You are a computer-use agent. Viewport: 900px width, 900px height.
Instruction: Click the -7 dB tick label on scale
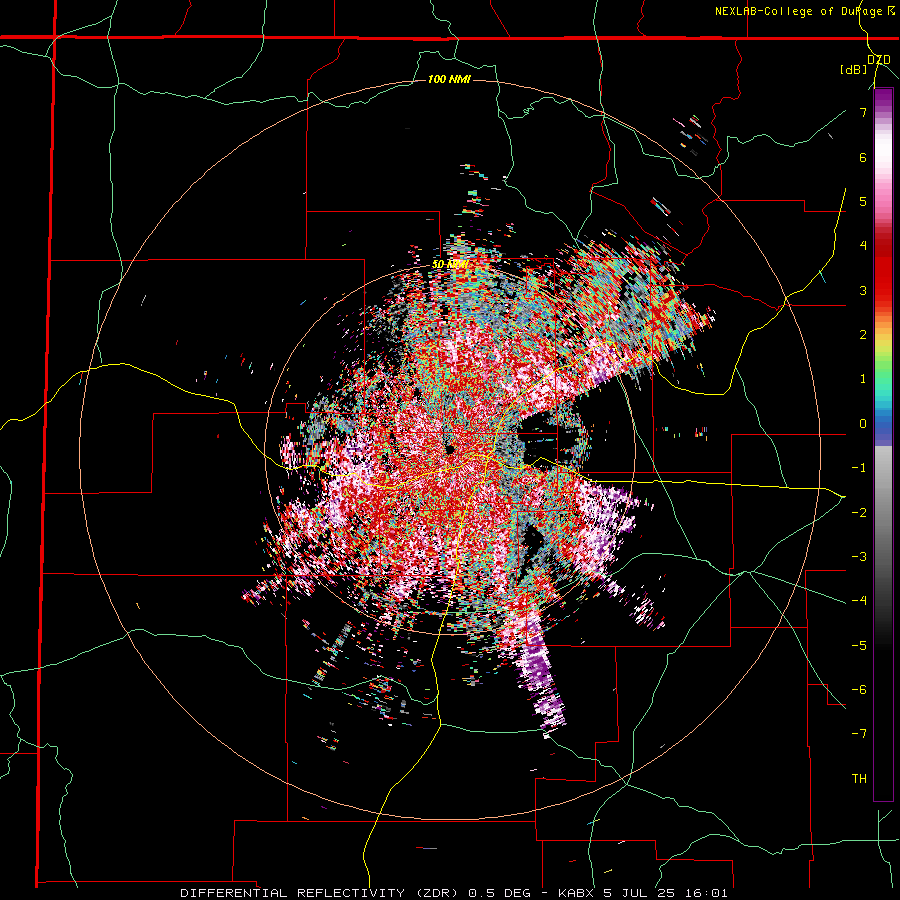tap(859, 734)
